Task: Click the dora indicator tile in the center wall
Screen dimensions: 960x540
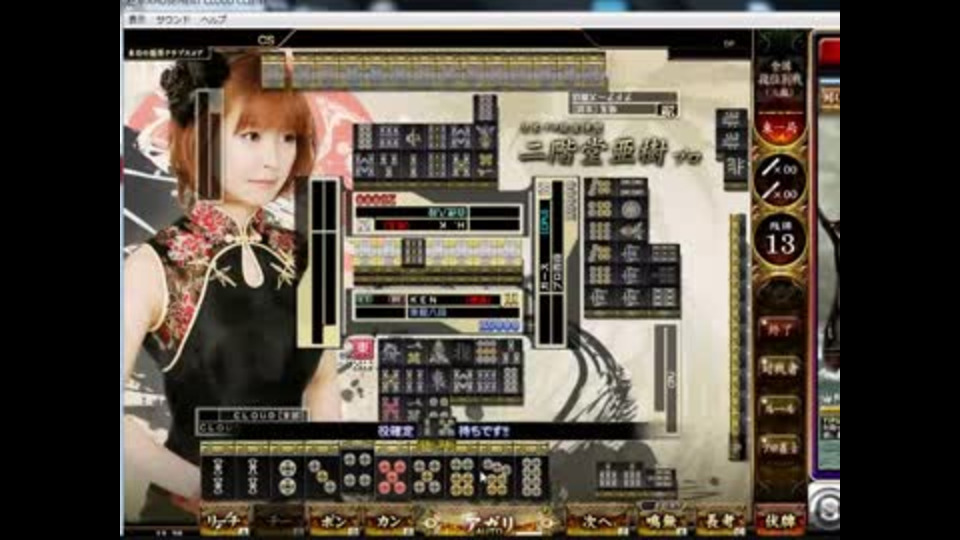Action: click(413, 252)
